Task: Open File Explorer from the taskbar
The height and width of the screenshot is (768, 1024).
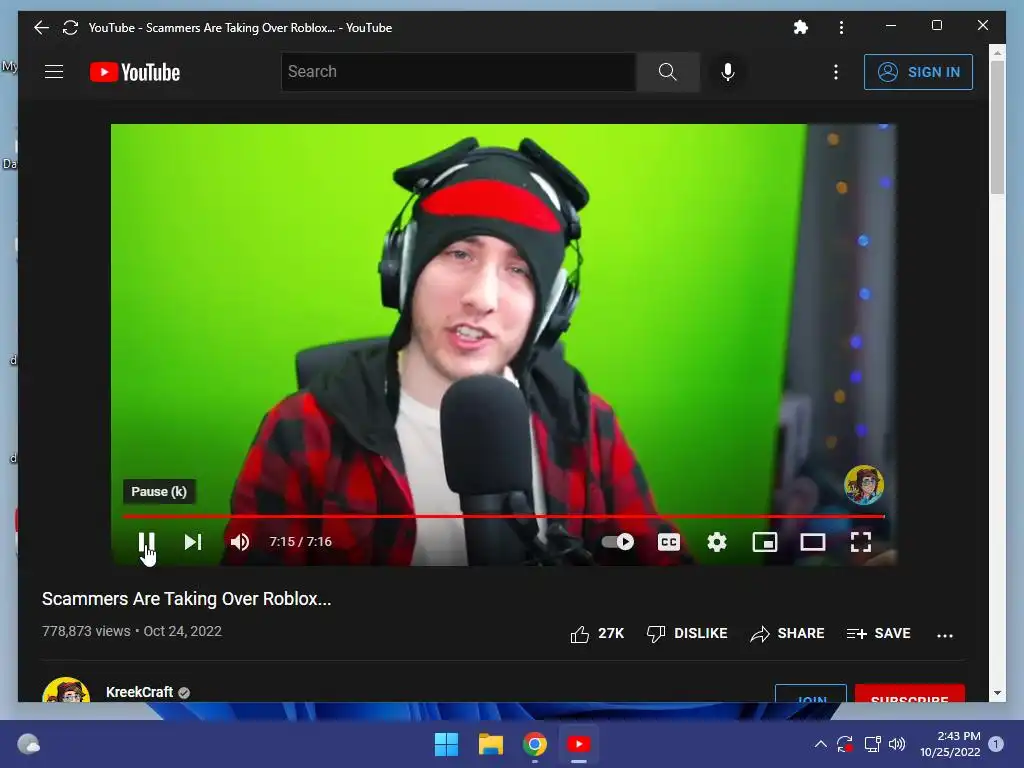Action: tap(490, 744)
